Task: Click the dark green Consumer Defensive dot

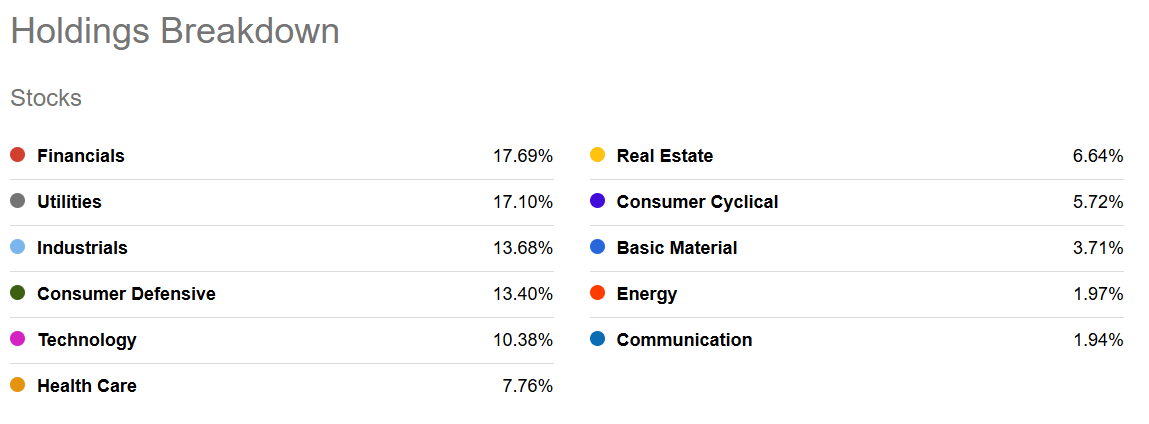Action: (17, 293)
